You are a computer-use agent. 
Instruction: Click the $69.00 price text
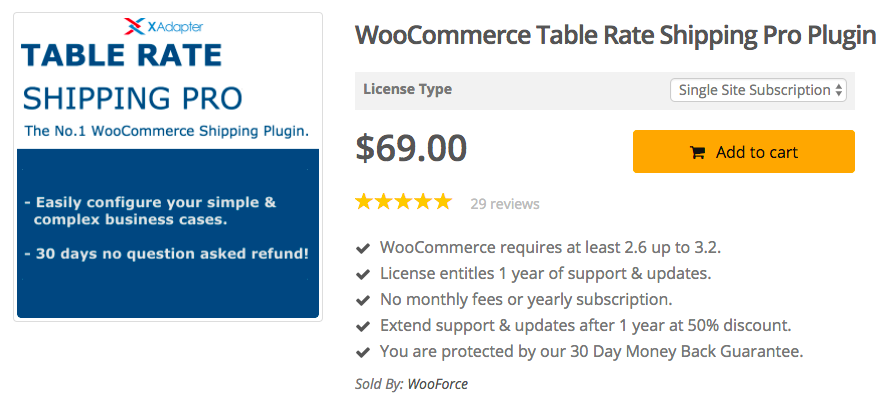411,148
